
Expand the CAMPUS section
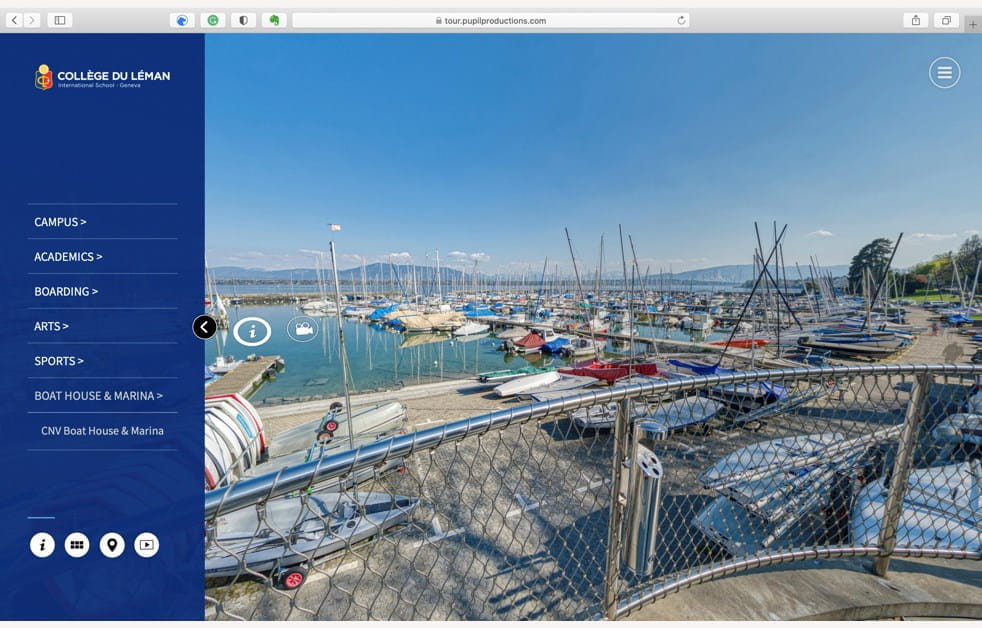pyautogui.click(x=60, y=222)
